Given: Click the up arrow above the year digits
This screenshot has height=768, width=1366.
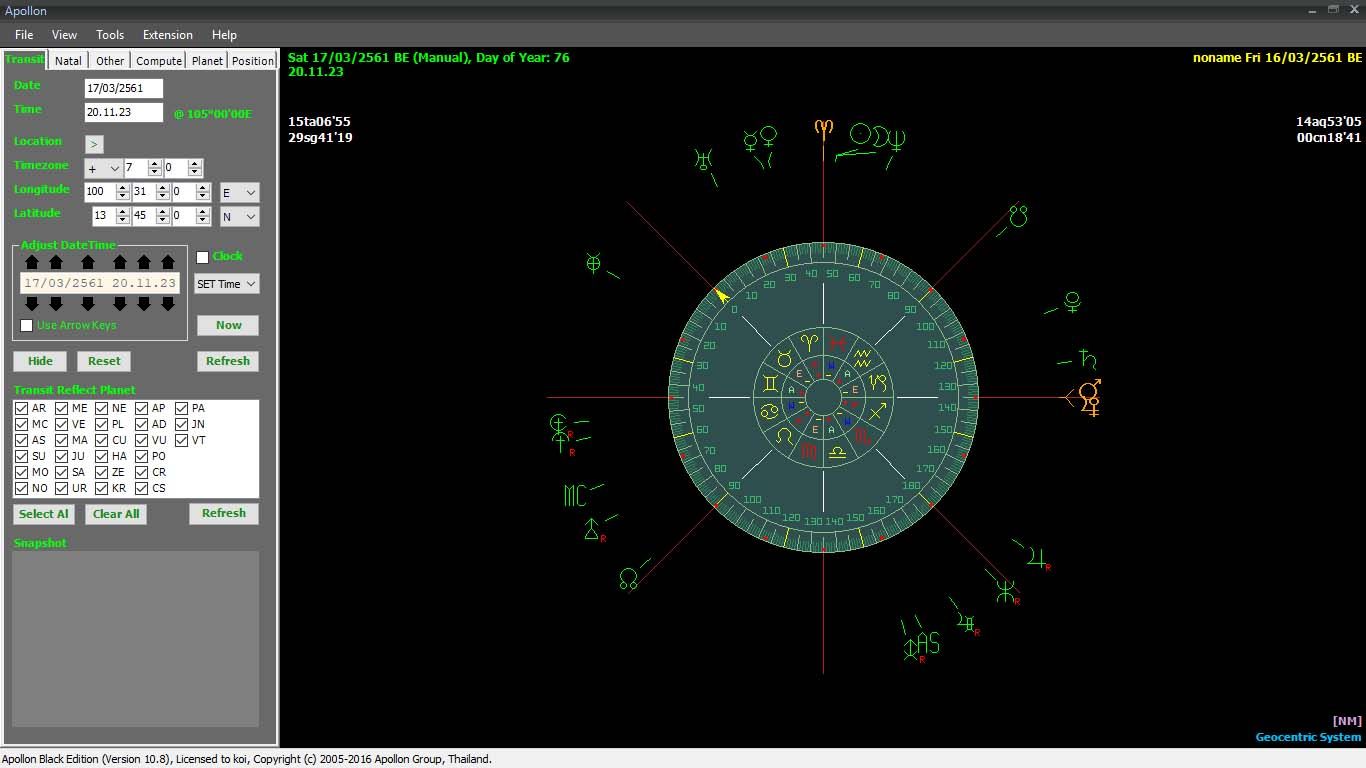Looking at the screenshot, I should (x=88, y=262).
